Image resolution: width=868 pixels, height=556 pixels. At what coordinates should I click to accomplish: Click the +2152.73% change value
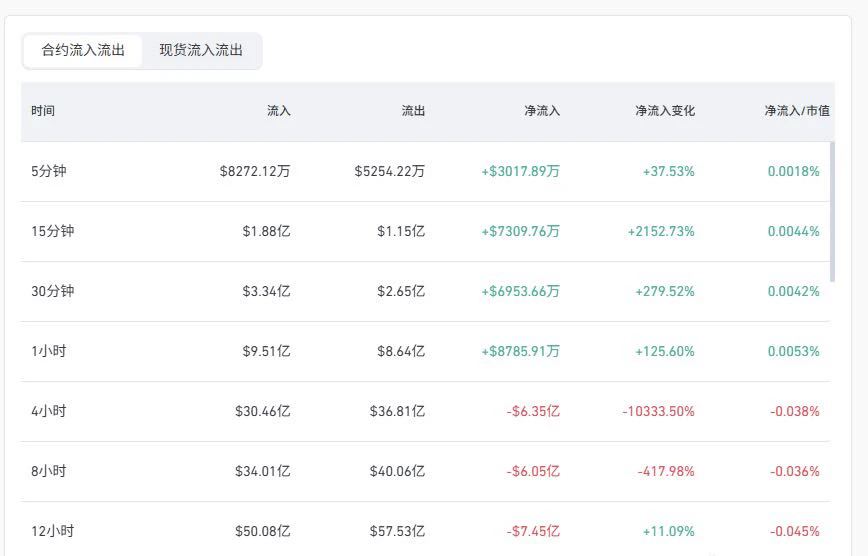tap(661, 231)
